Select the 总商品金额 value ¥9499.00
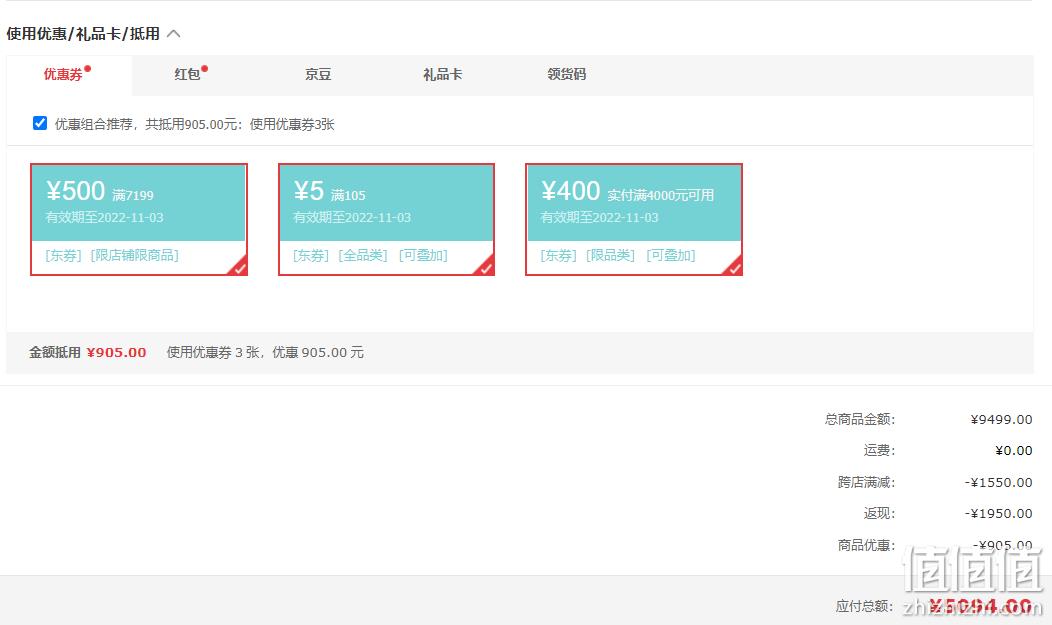 (1001, 420)
